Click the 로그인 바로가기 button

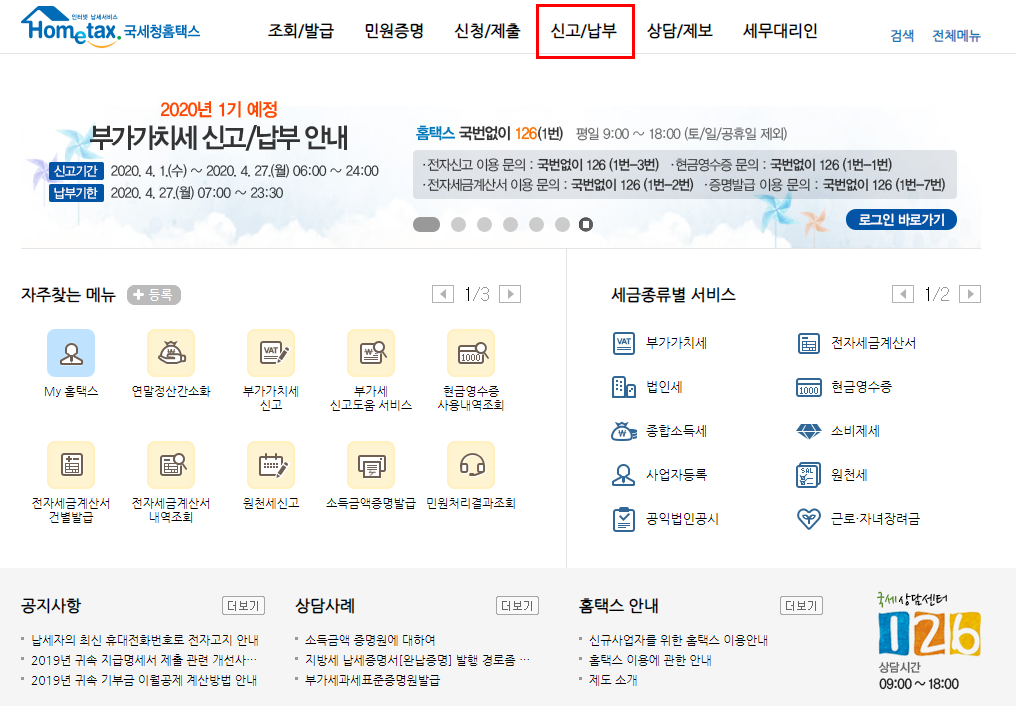(901, 220)
